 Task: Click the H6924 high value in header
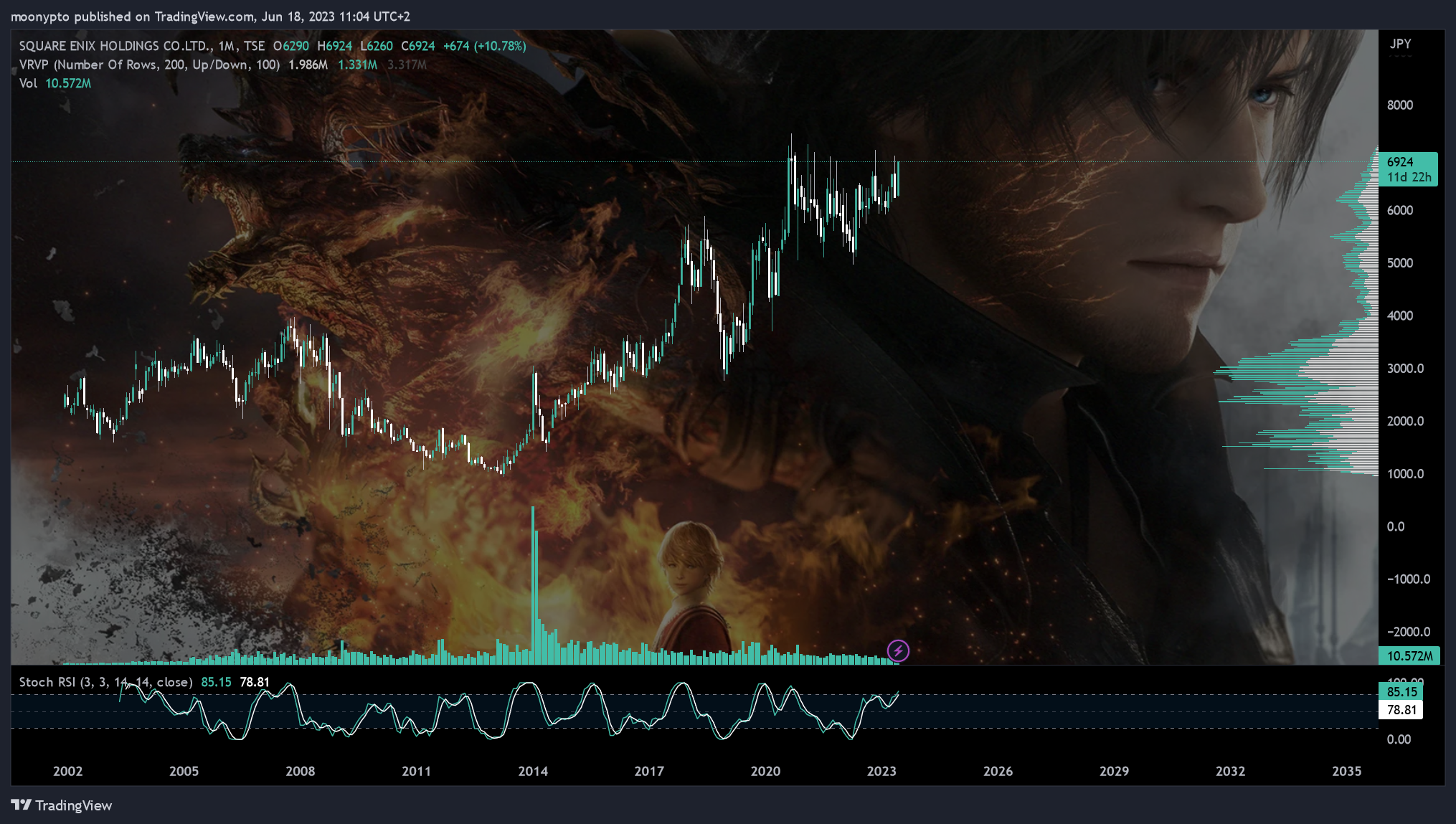coord(334,46)
